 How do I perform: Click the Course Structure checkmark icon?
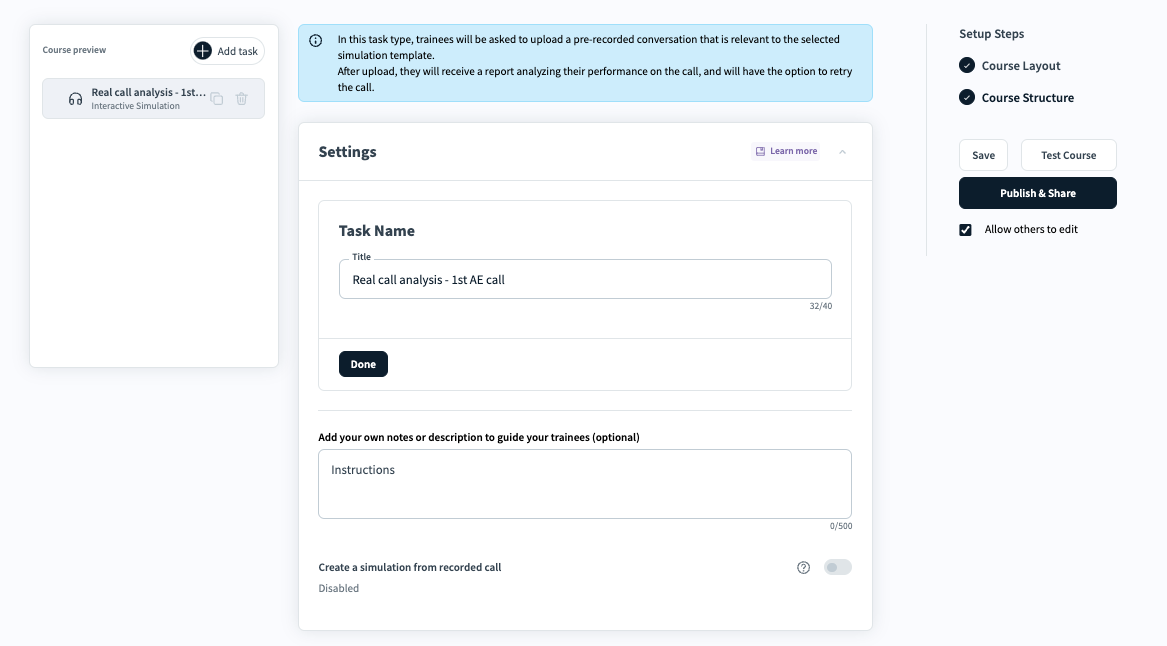[x=967, y=98]
